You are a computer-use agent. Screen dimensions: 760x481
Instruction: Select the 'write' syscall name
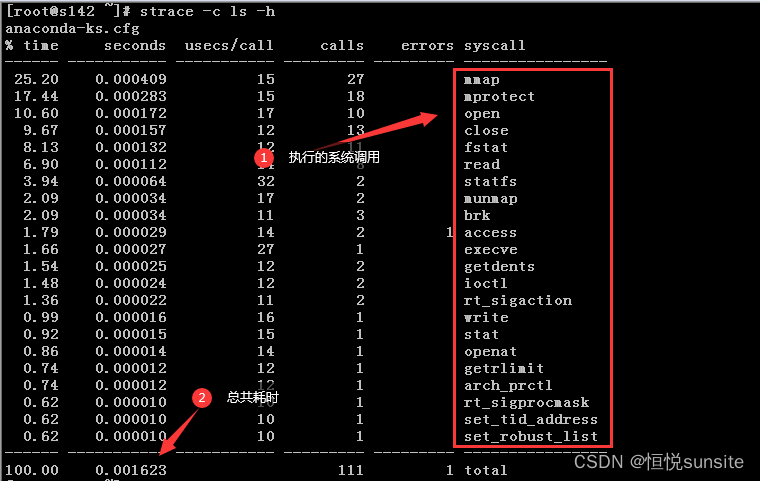click(x=486, y=318)
